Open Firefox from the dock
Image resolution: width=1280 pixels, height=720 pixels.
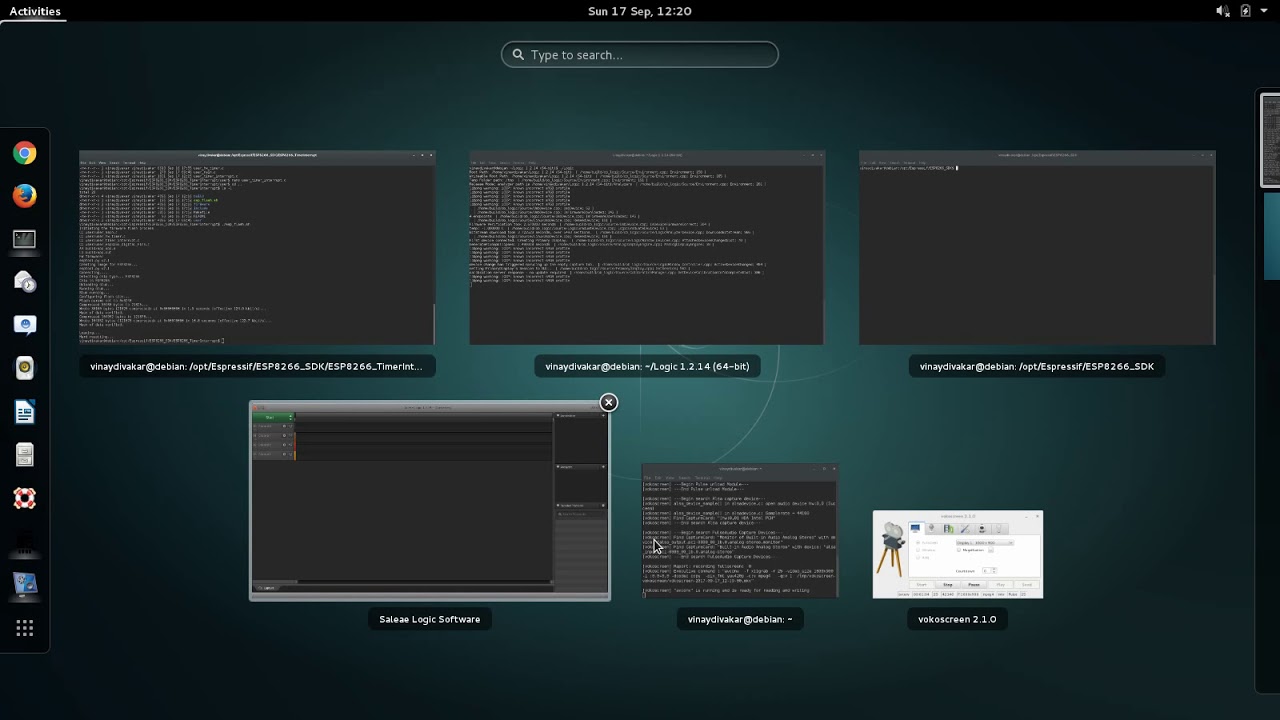click(25, 196)
